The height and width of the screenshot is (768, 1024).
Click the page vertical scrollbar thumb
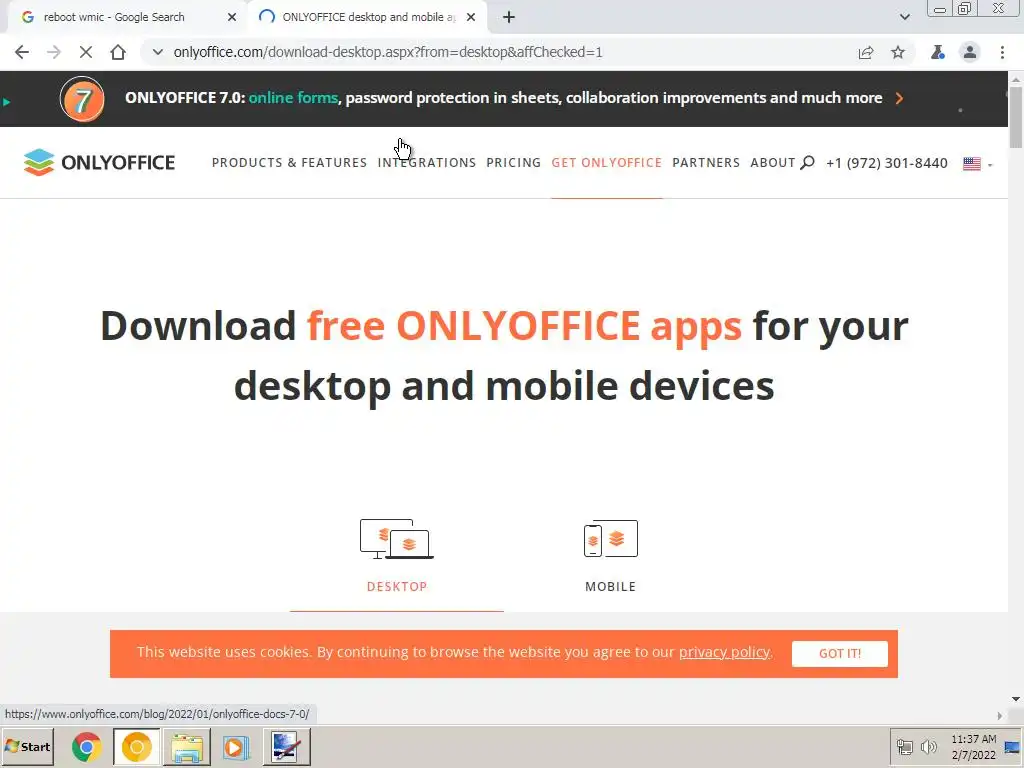point(1016,118)
